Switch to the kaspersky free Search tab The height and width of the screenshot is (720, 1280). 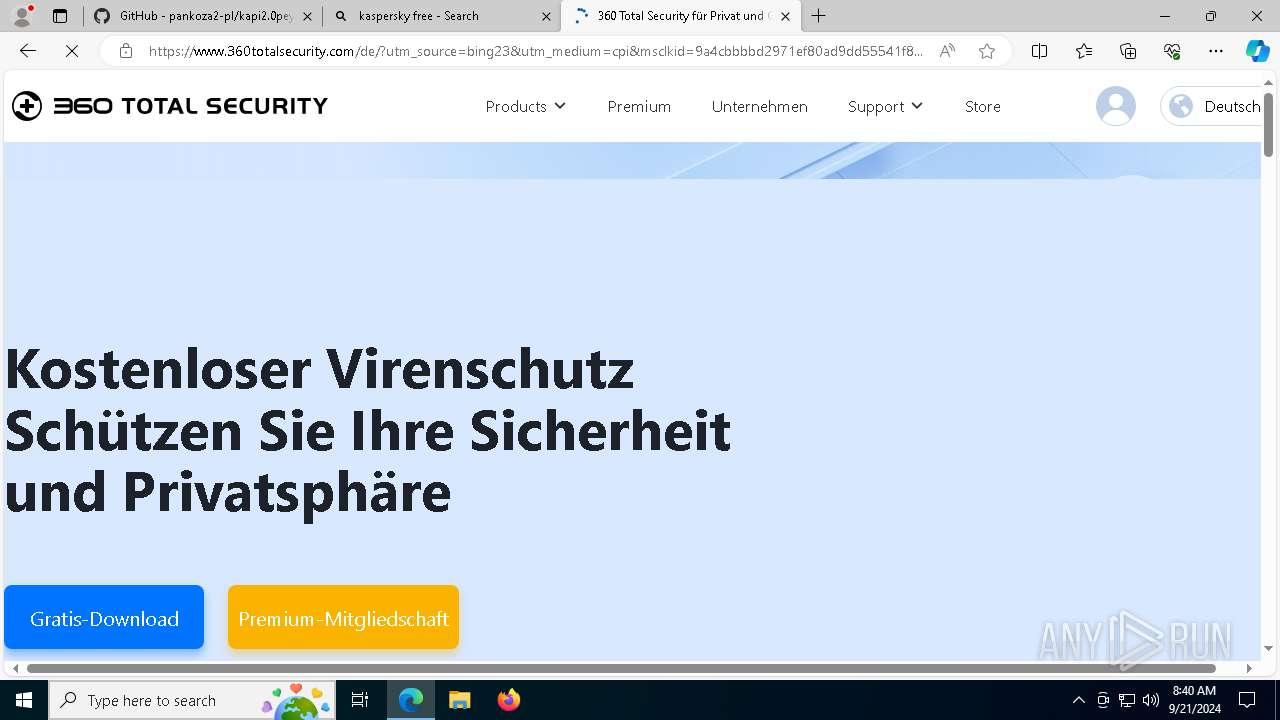(441, 16)
